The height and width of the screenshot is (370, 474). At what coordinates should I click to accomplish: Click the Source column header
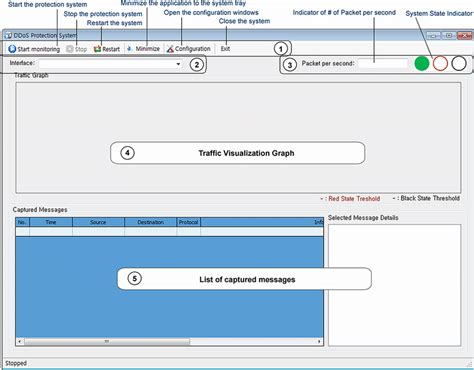pos(98,222)
